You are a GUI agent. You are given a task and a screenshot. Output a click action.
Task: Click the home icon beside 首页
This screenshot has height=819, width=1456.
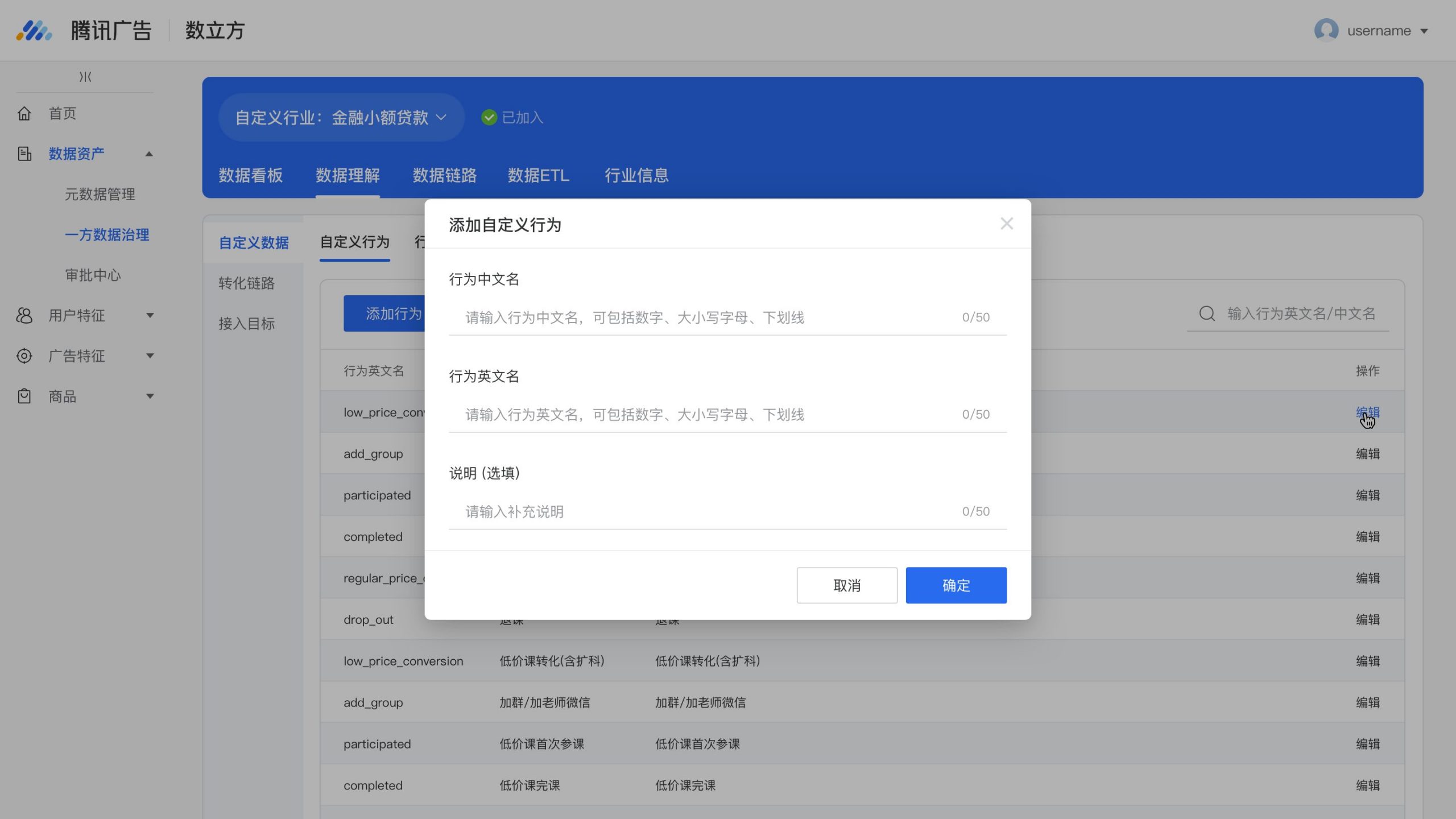(24, 114)
